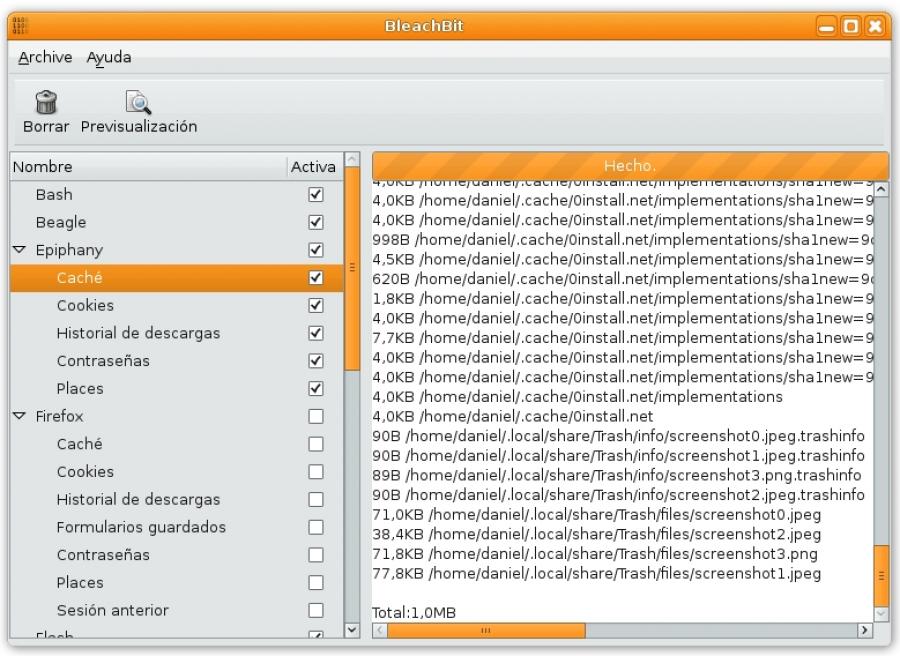The height and width of the screenshot is (656, 900).
Task: Click the Borrar trash can icon
Action: (46, 102)
